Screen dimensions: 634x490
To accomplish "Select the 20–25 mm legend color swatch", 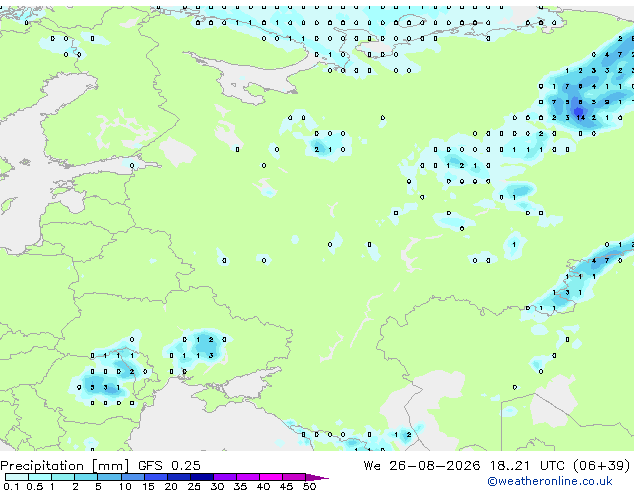I will (x=179, y=477).
